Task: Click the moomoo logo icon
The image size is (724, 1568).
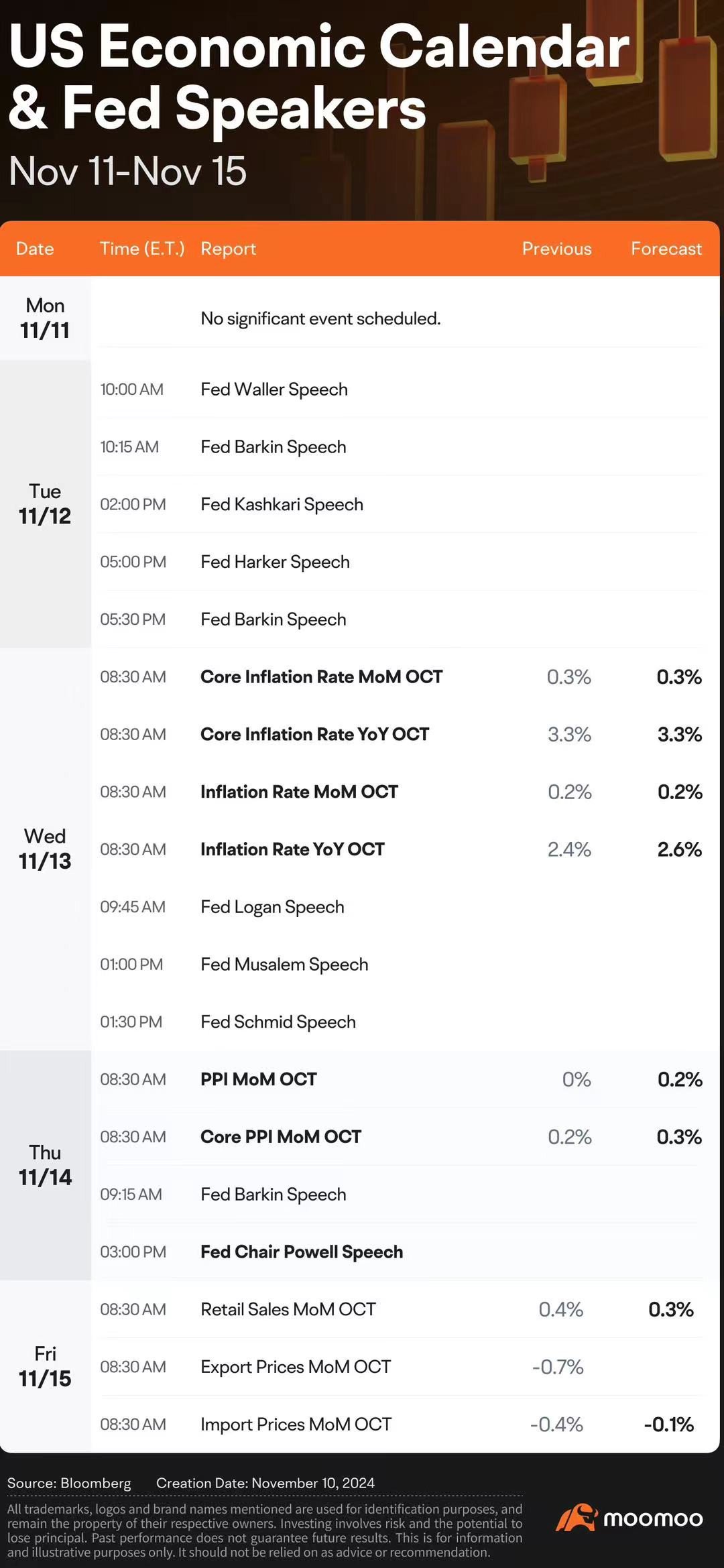Action: pos(576,1518)
